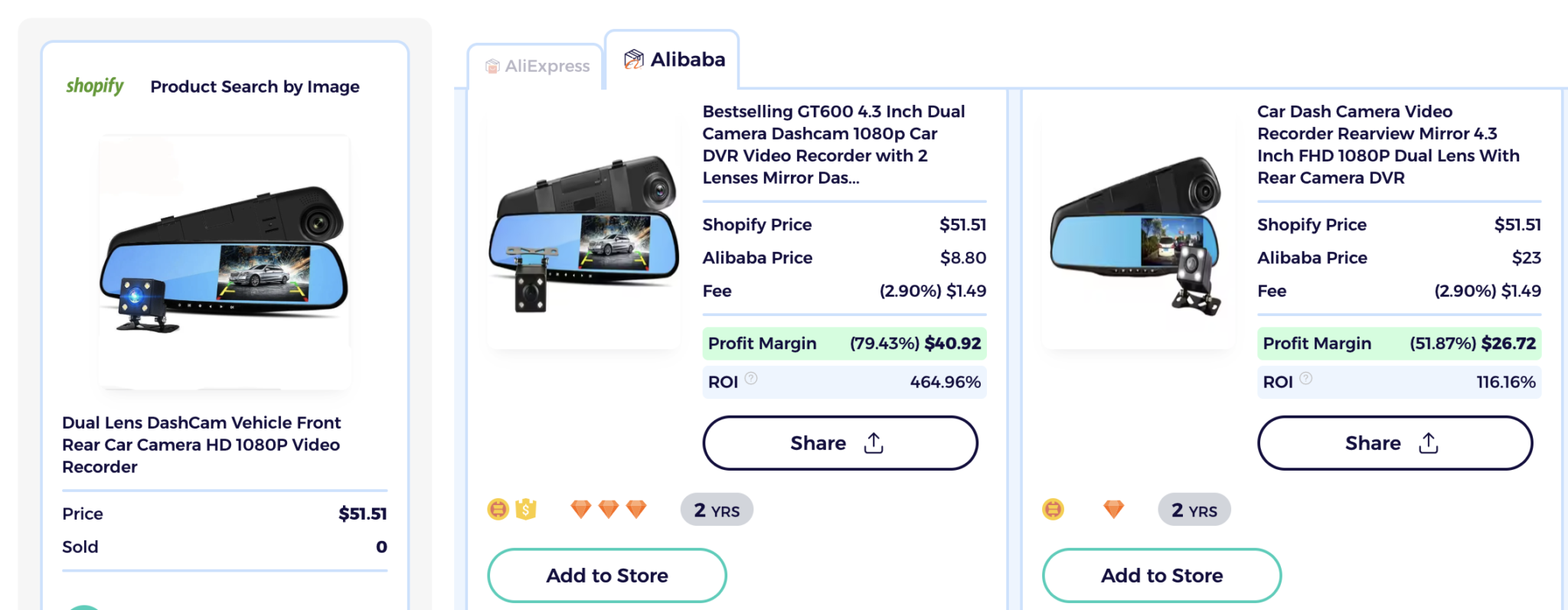Click the gold supplier dollar shield badge
This screenshot has height=610, width=1568.
(525, 508)
